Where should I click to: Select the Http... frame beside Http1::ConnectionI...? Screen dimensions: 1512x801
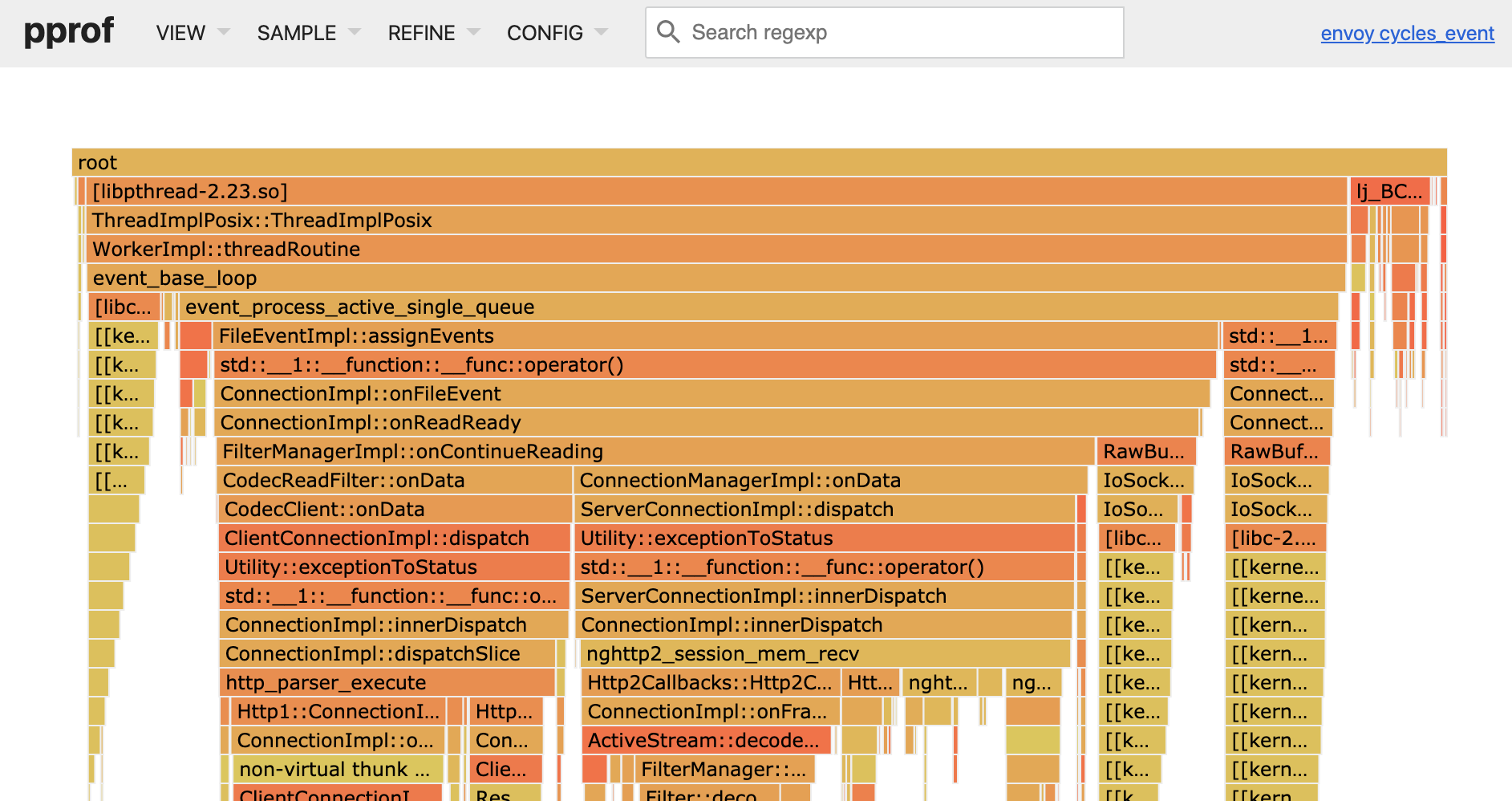[506, 711]
